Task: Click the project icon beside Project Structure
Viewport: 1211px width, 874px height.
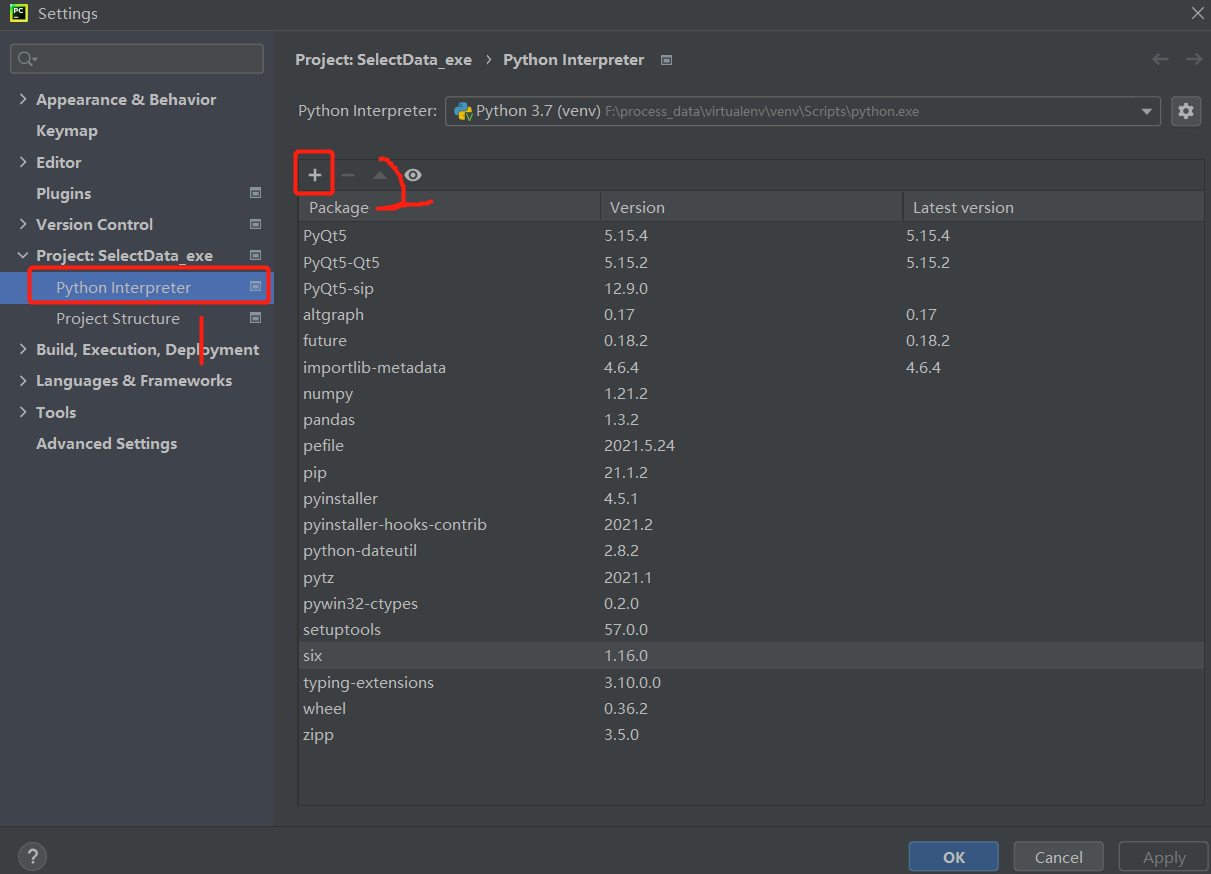Action: pyautogui.click(x=255, y=318)
